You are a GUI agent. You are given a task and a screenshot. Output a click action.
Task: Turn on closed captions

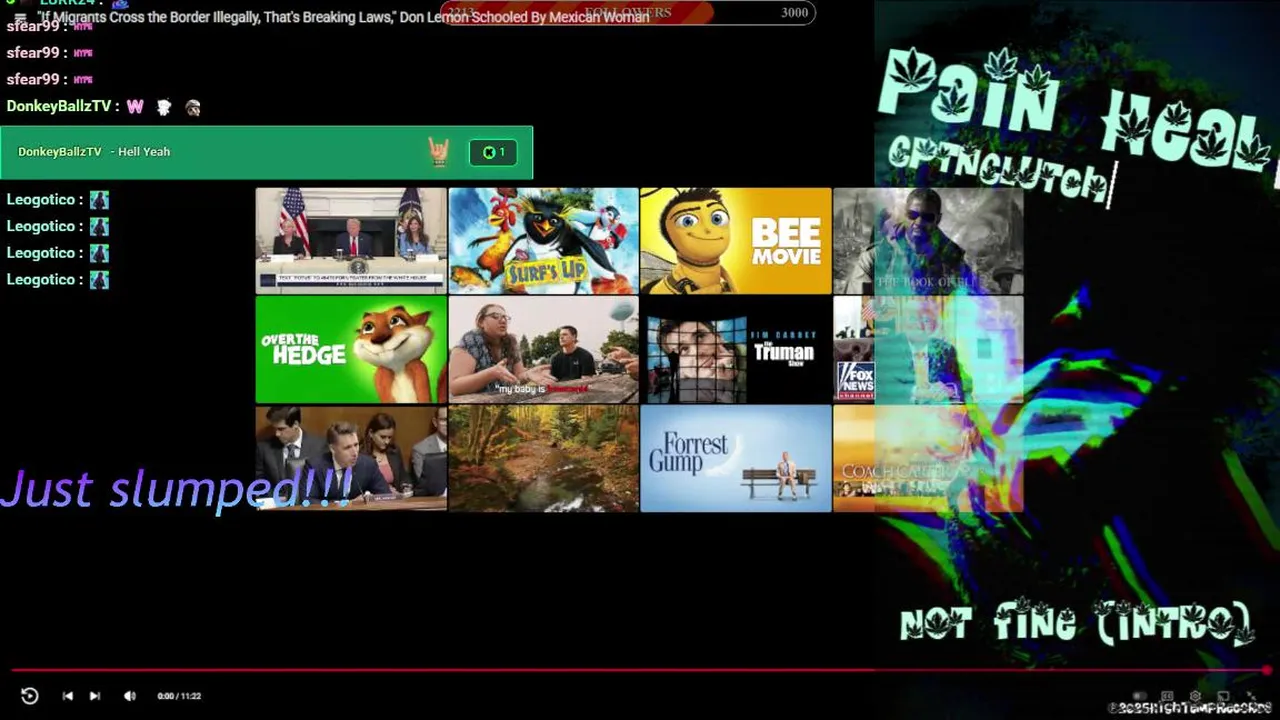pyautogui.click(x=1167, y=696)
